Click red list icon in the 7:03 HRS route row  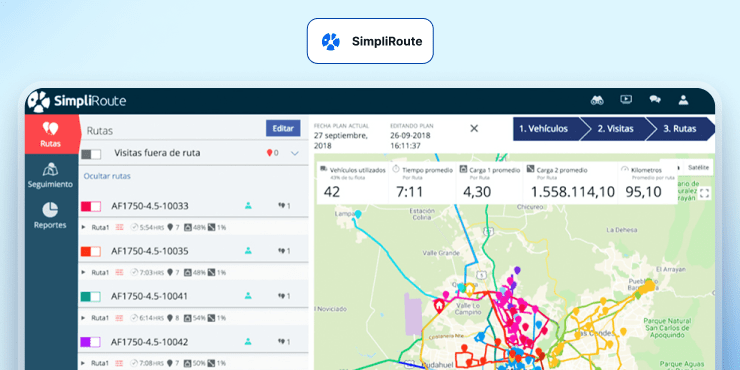coord(119,272)
